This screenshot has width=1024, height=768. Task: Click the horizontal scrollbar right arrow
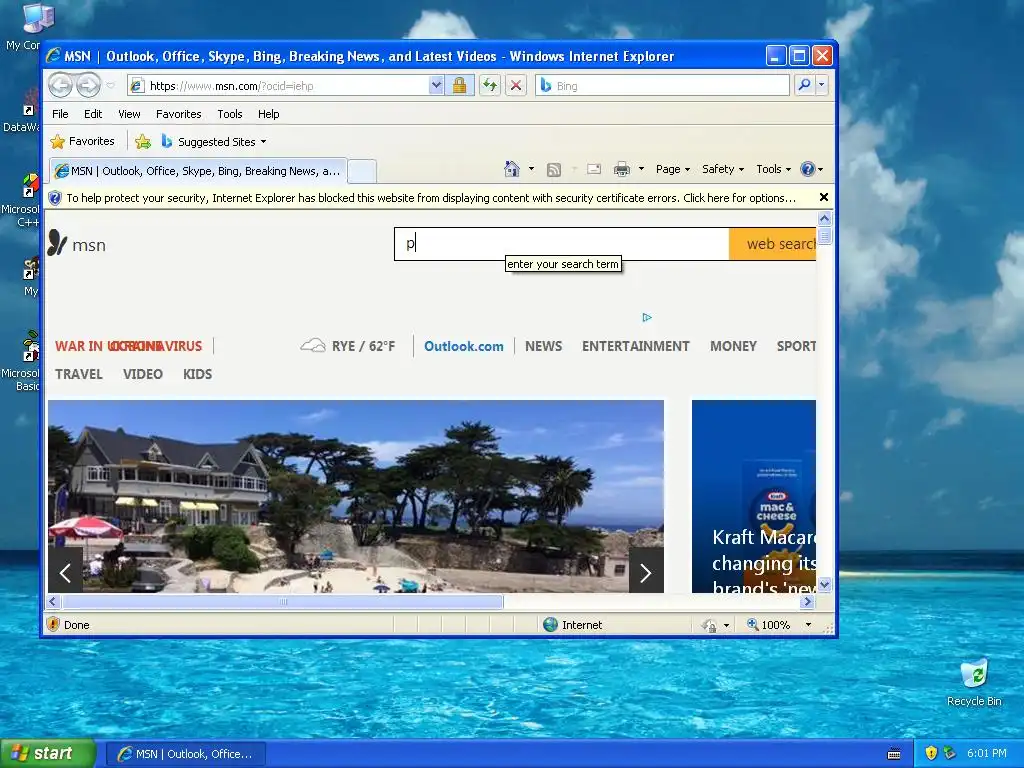pyautogui.click(x=808, y=601)
